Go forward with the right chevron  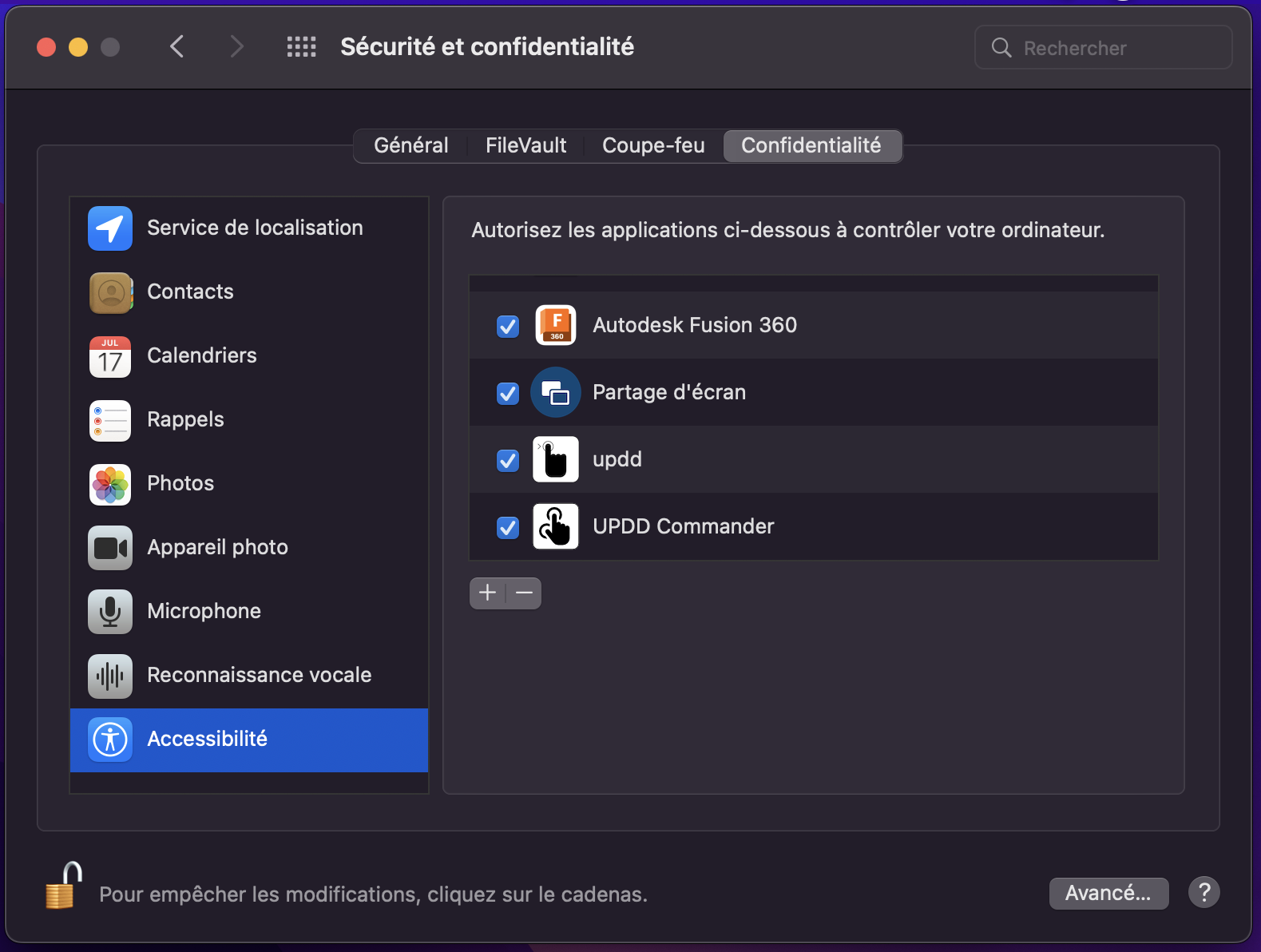236,47
